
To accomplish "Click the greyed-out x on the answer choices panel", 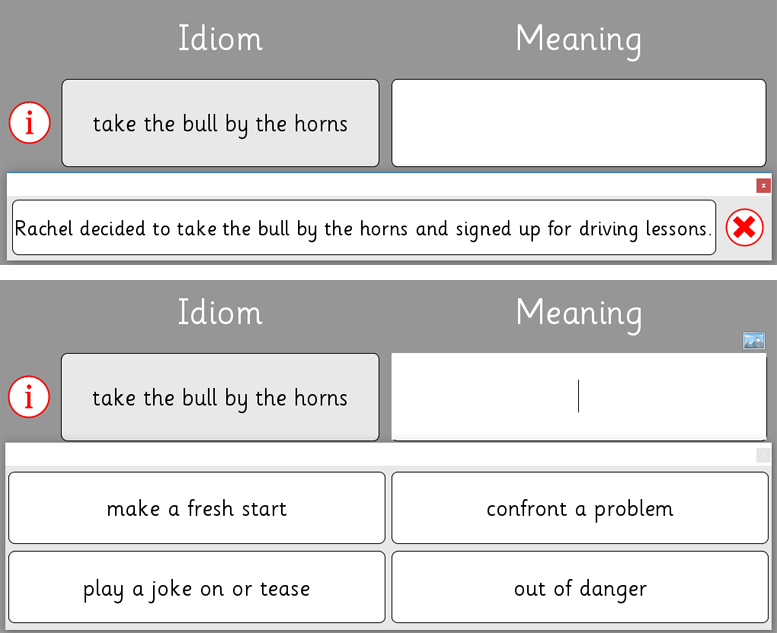I will click(764, 455).
